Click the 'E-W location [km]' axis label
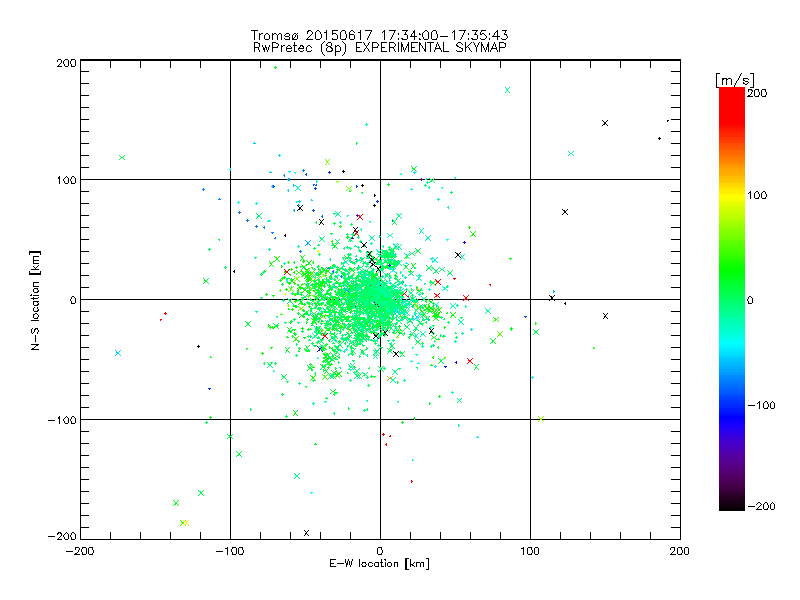Screen dimensions: 800x600 379,564
